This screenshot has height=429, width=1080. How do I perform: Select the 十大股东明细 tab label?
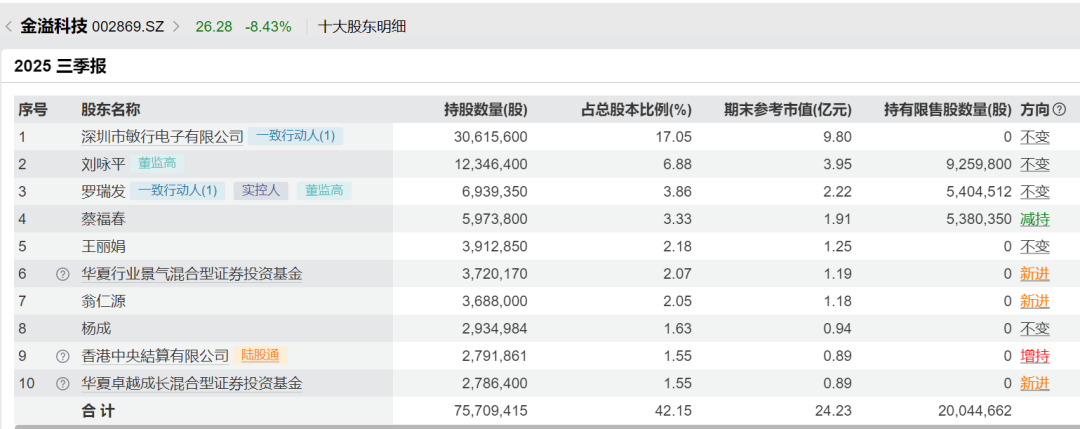pos(362,27)
